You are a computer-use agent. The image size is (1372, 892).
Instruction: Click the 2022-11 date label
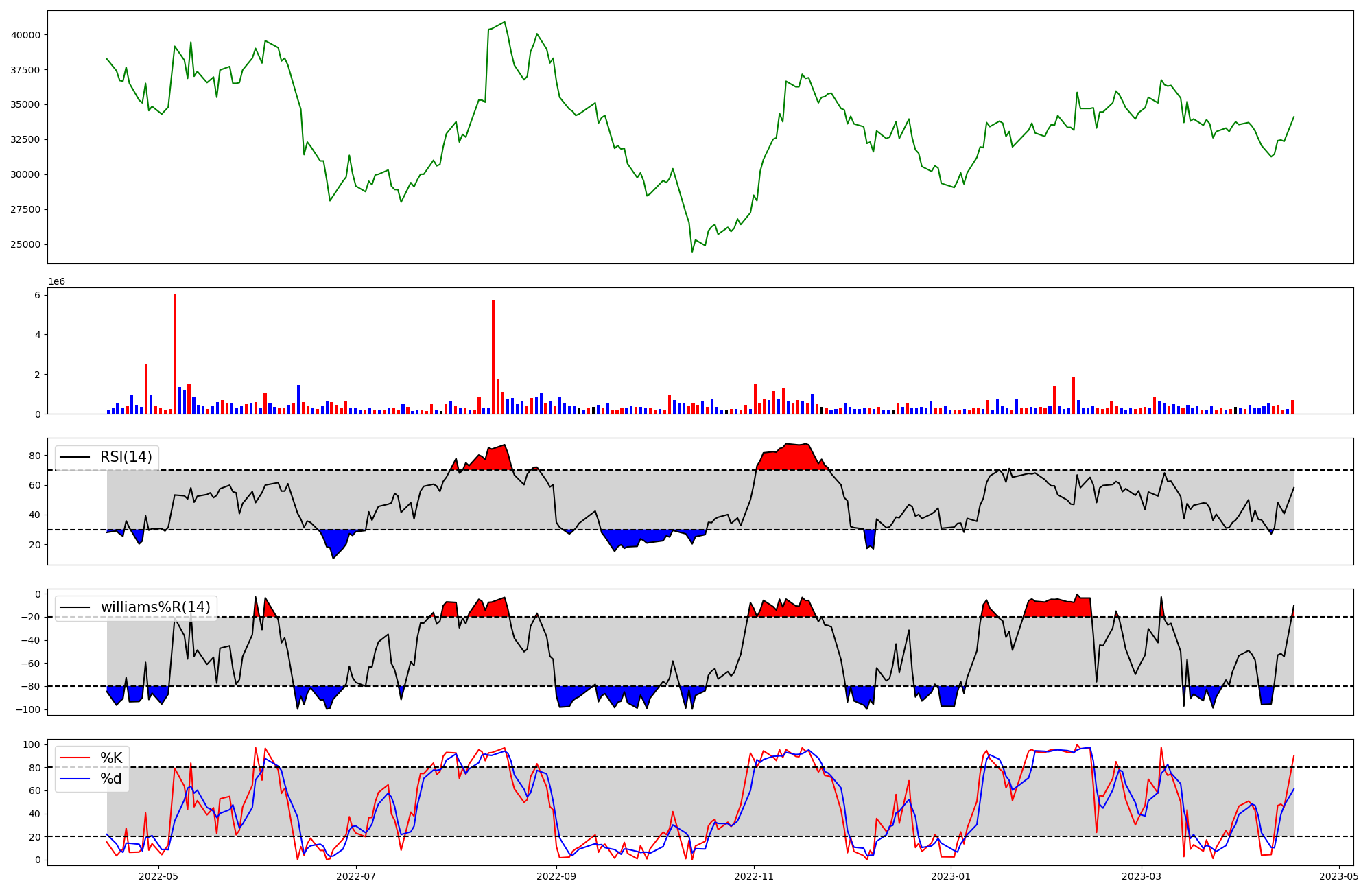tap(754, 876)
